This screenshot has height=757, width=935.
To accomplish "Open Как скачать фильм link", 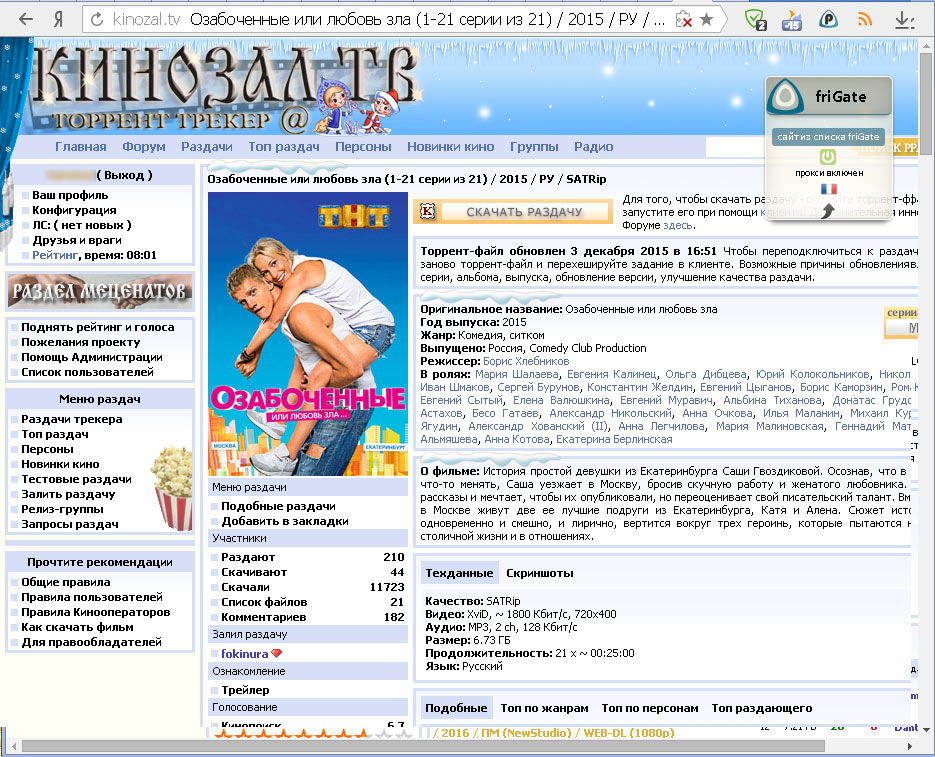I will tap(78, 627).
